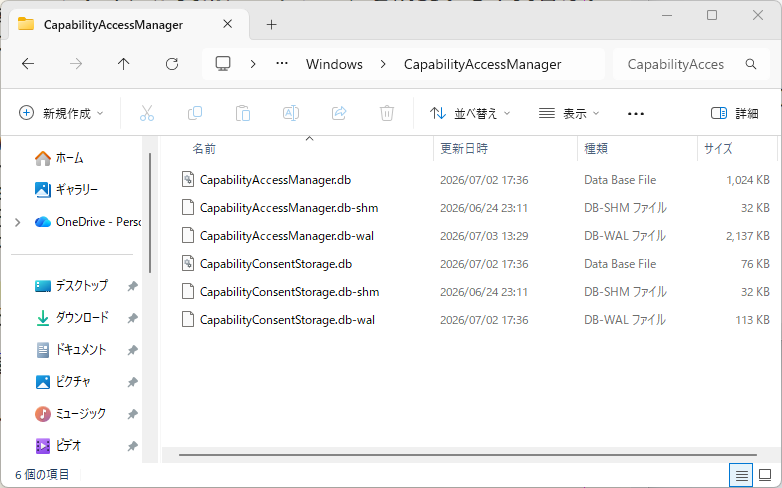
Task: Refresh the folder view
Action: [172, 64]
